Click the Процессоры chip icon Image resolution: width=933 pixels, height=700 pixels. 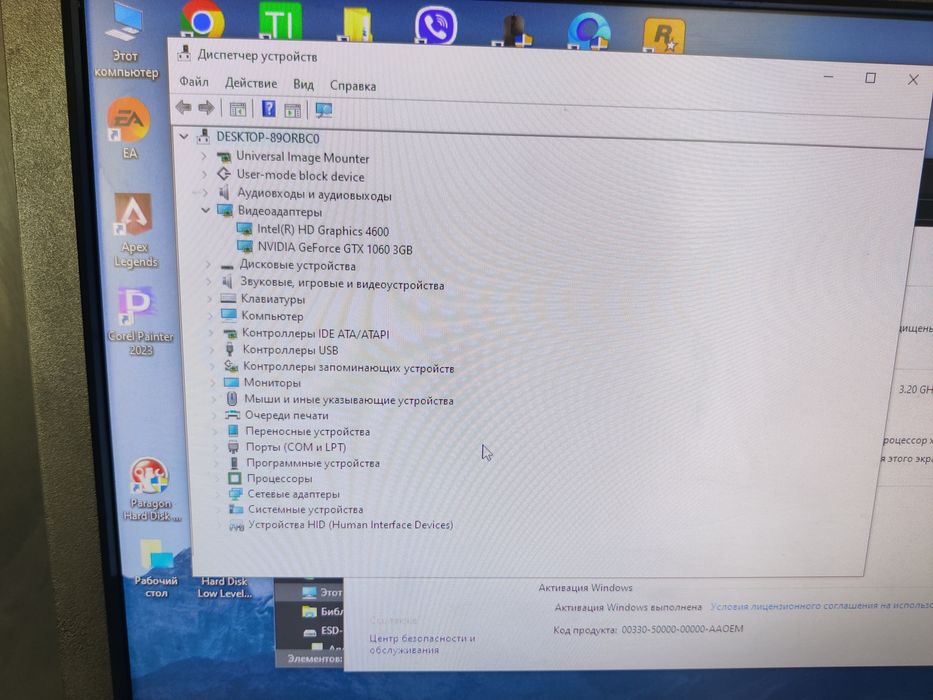tap(234, 478)
